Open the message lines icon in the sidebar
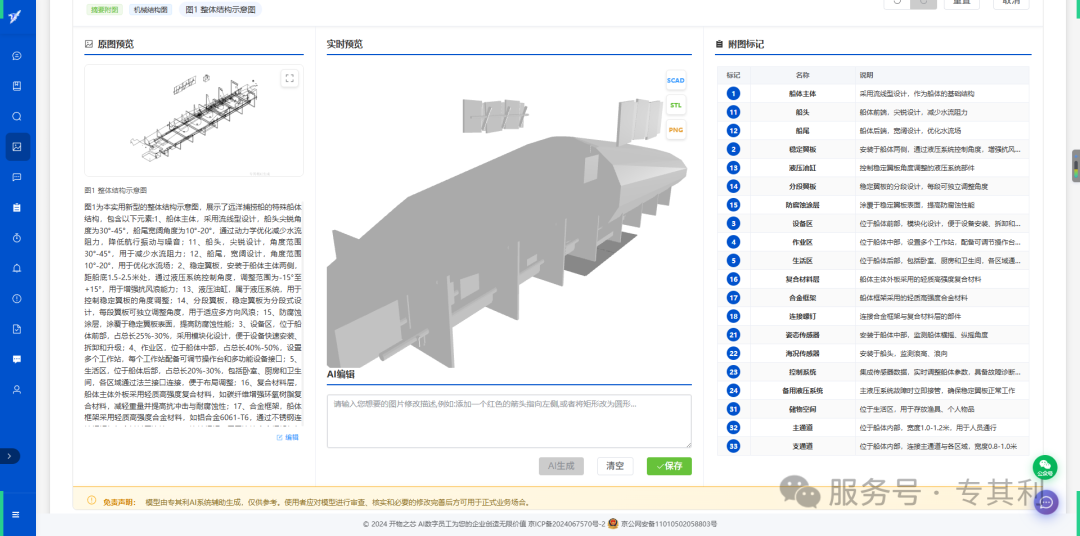This screenshot has width=1080, height=536. pyautogui.click(x=17, y=177)
